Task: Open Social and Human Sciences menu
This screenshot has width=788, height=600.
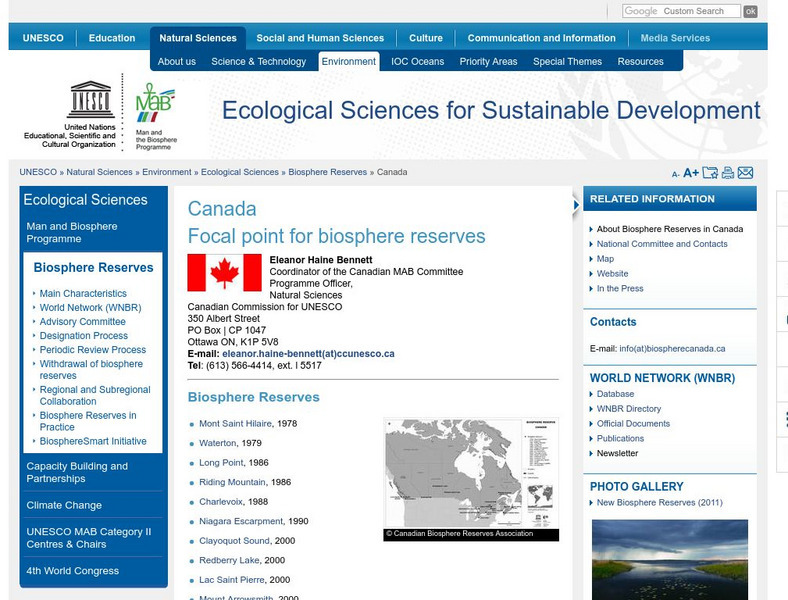Action: (320, 38)
